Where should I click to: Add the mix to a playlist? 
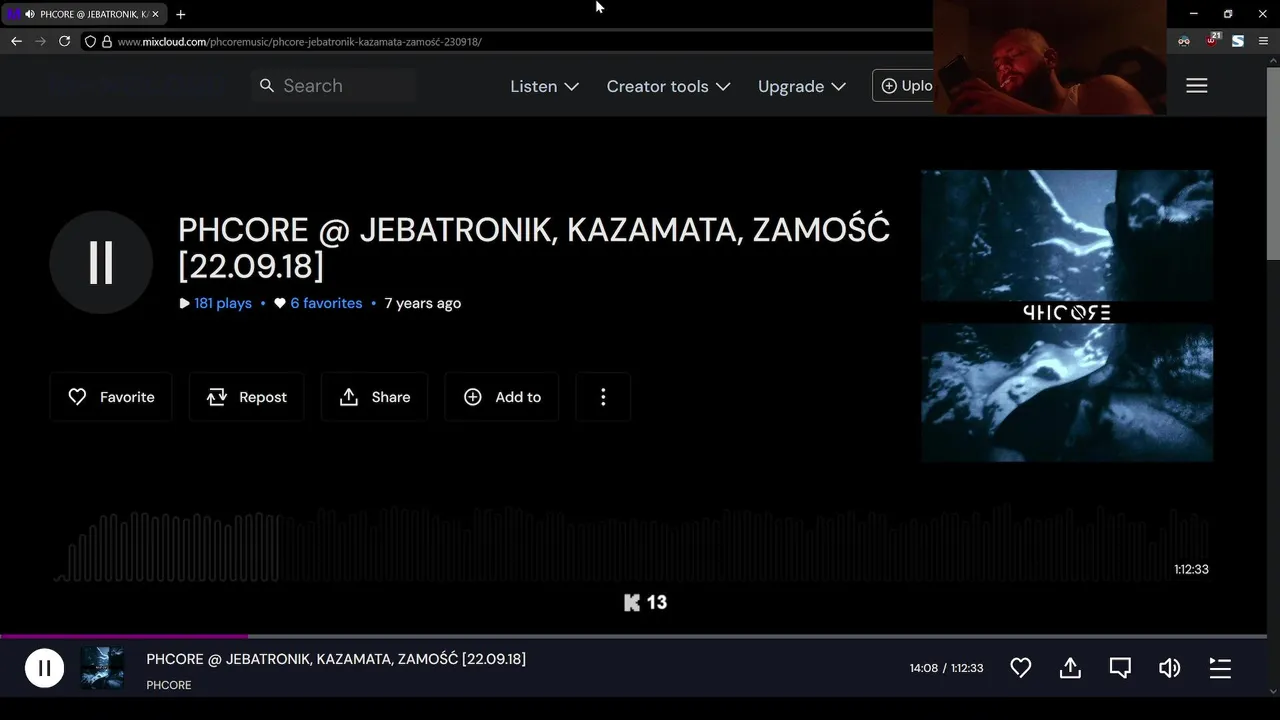click(x=502, y=397)
